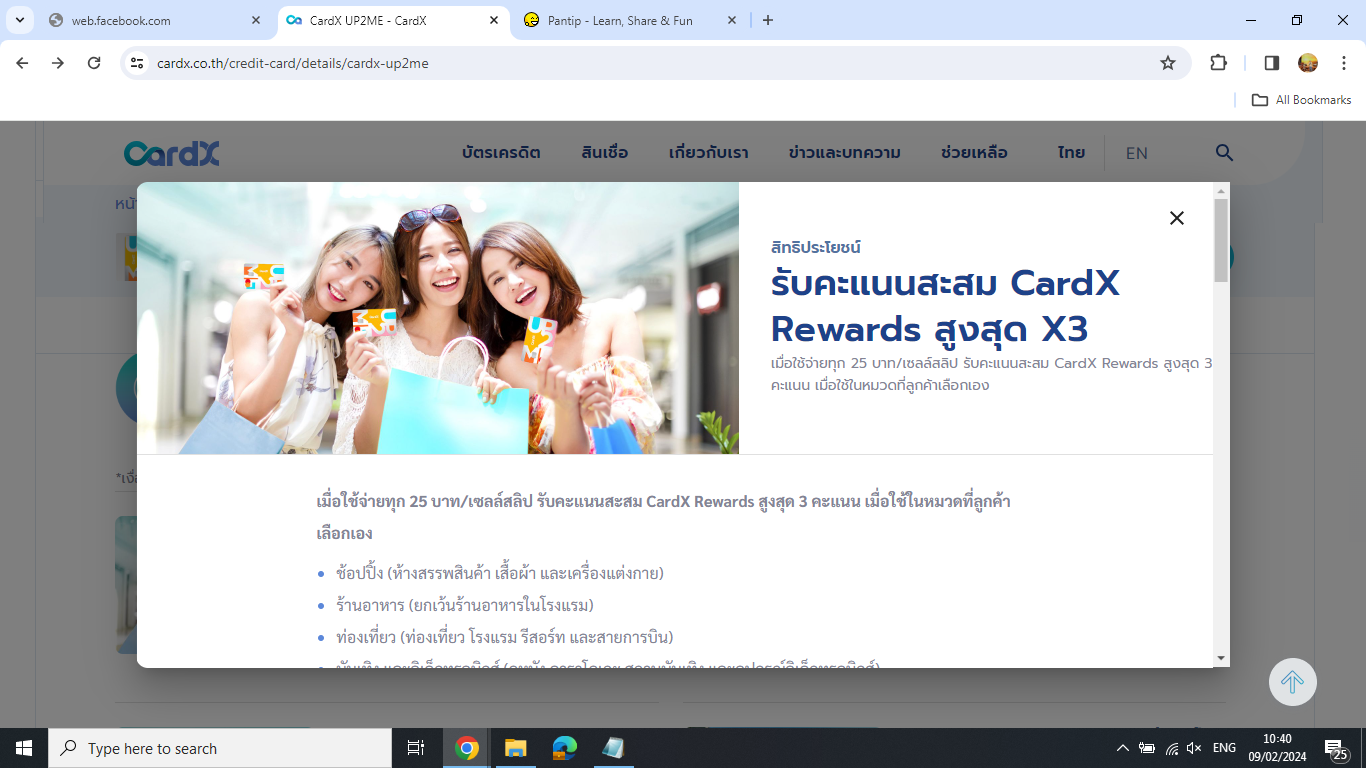Screen dimensions: 1366x768
Task: Click the popup scrollbar down arrow
Action: (x=1221, y=657)
